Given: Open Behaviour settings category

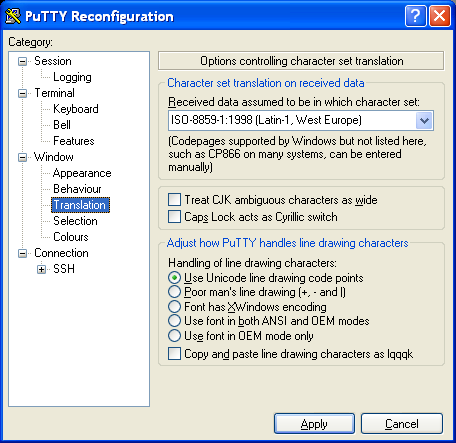Looking at the screenshot, I should pos(77,189).
